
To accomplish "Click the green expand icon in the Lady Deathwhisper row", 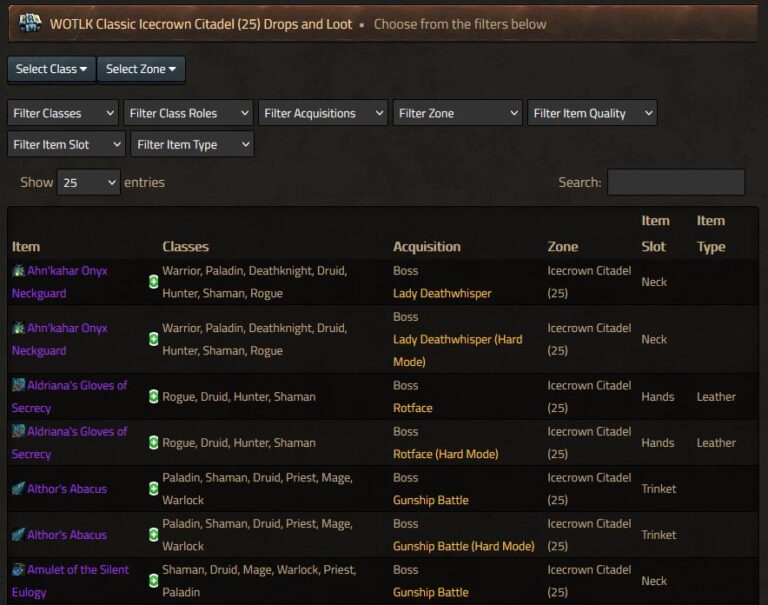I will pos(153,282).
